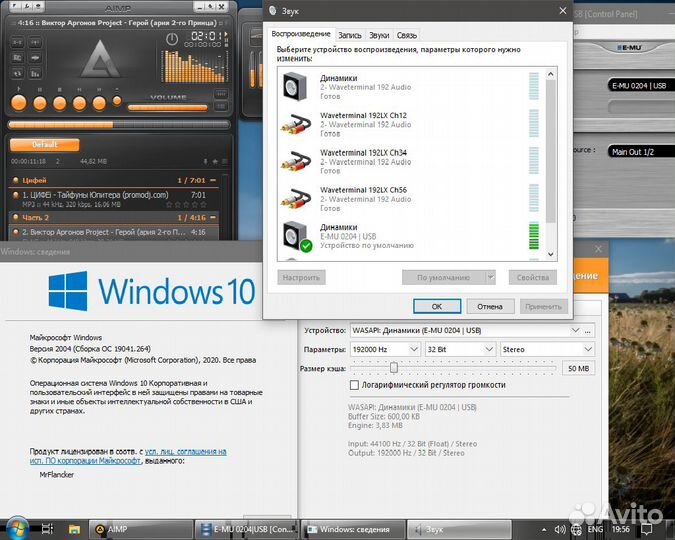Viewport: 675px width, 540px height.
Task: Click the AIMP orange pause button
Action: 40,103
